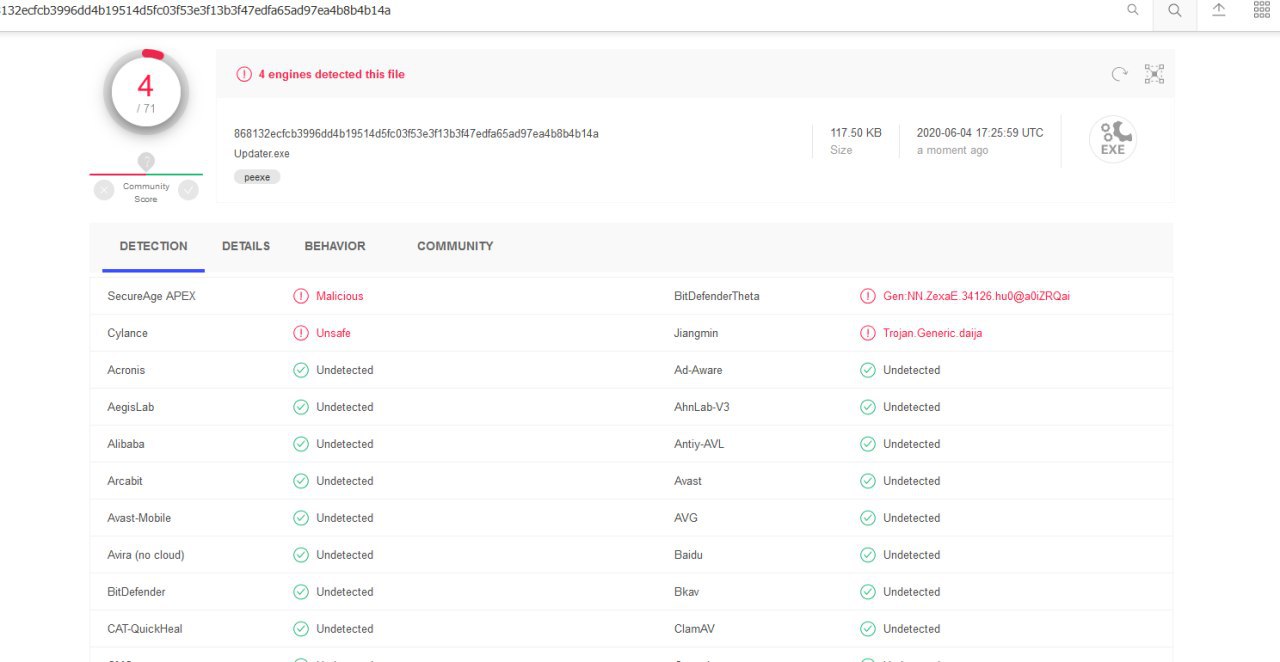Image resolution: width=1280 pixels, height=662 pixels.
Task: Click the Undetected check icon for Baidu
Action: coord(868,555)
